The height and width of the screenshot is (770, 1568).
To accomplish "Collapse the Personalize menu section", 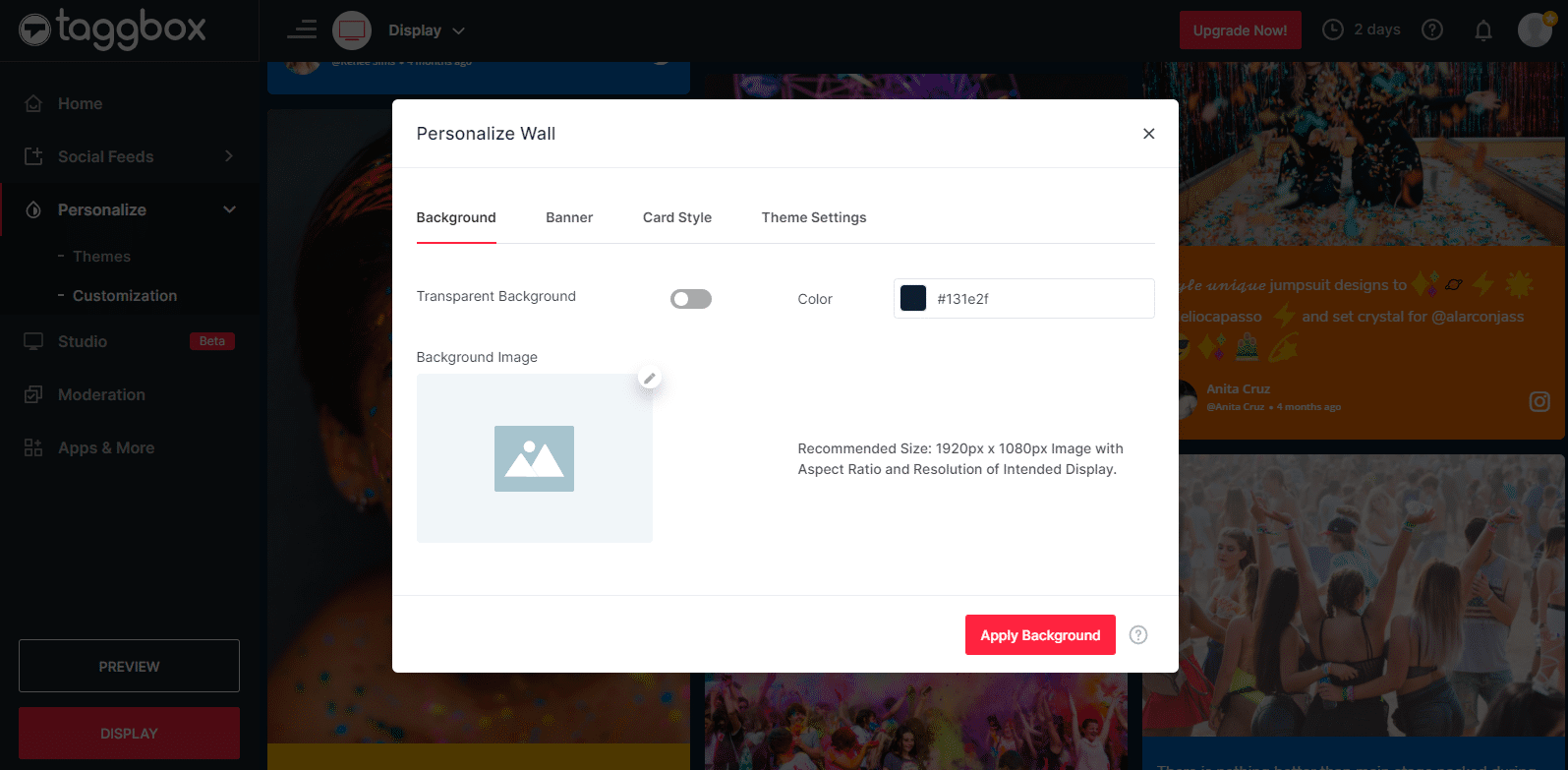I will pos(229,209).
